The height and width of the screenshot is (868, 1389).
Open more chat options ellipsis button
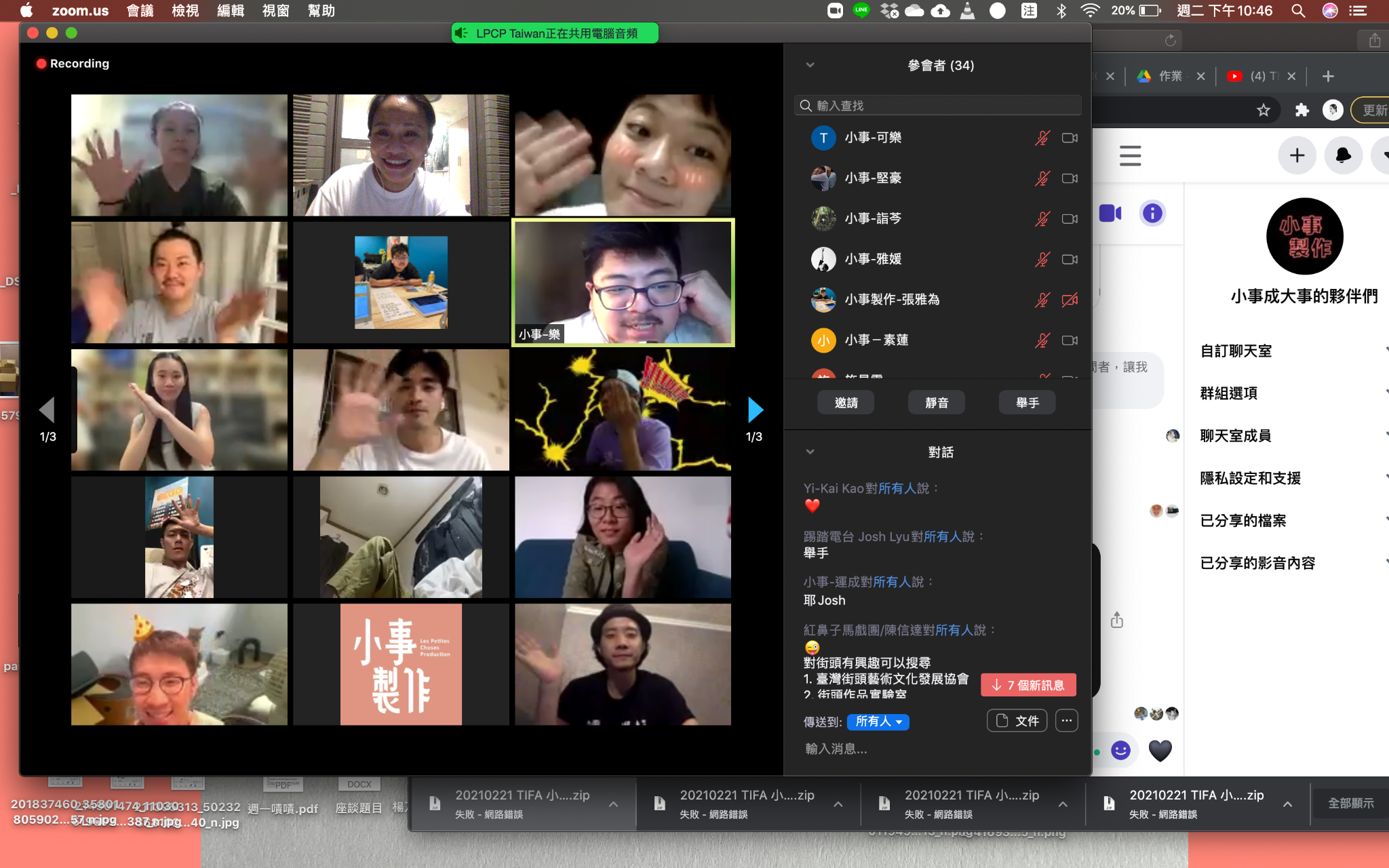pos(1067,721)
